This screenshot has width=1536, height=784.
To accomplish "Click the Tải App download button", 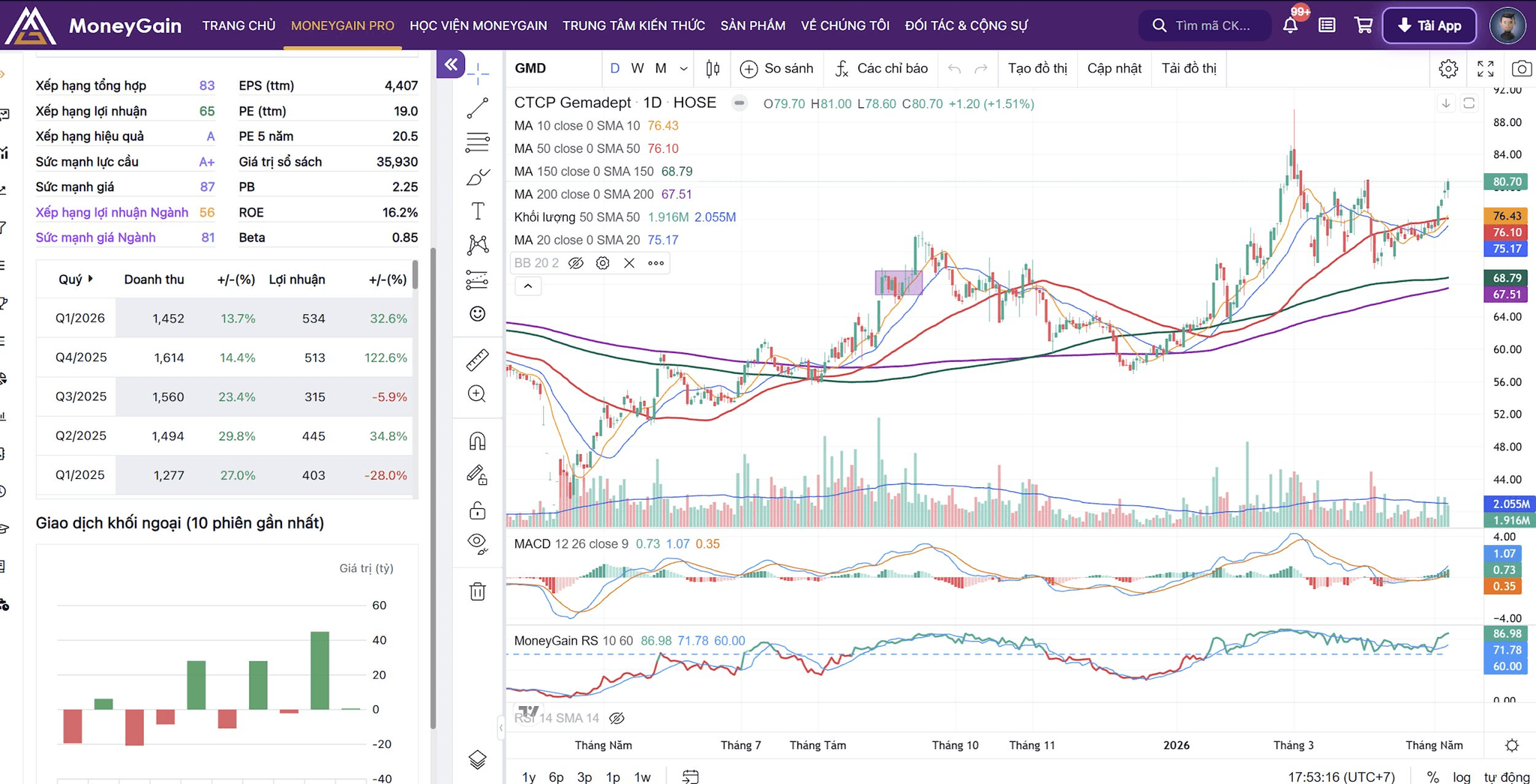I will click(1429, 25).
